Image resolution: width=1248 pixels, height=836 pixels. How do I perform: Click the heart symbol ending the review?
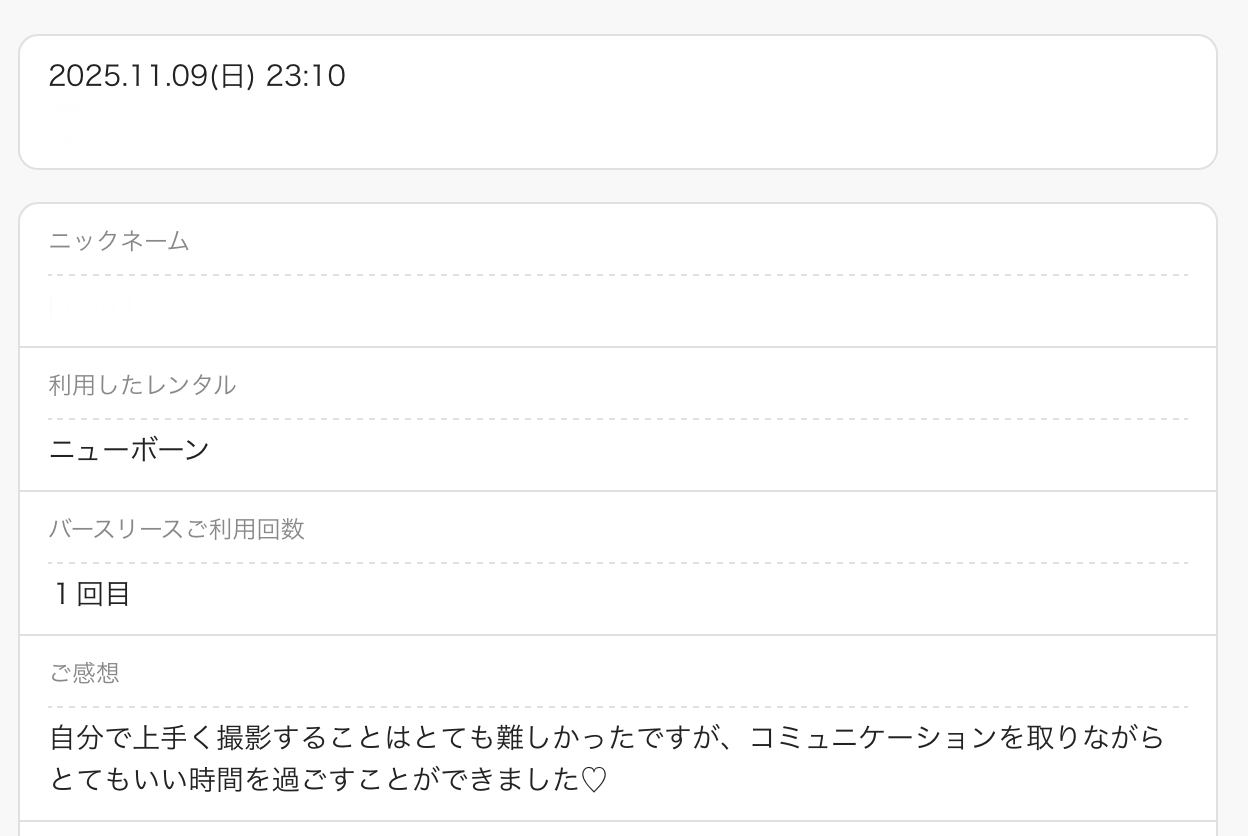click(x=594, y=780)
